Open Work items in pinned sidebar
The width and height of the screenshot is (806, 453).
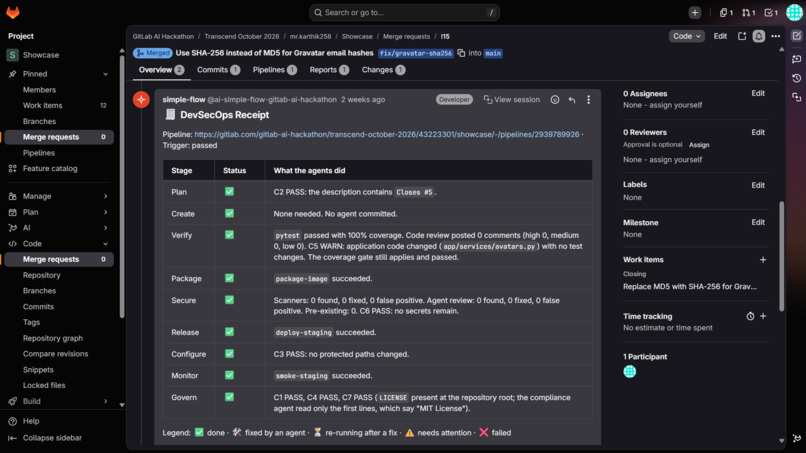43,105
